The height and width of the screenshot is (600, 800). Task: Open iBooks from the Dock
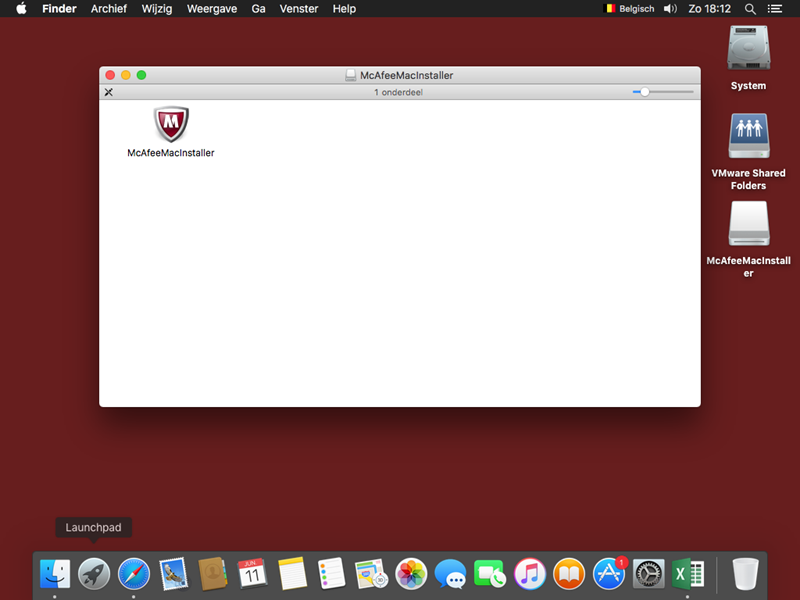[x=569, y=573]
